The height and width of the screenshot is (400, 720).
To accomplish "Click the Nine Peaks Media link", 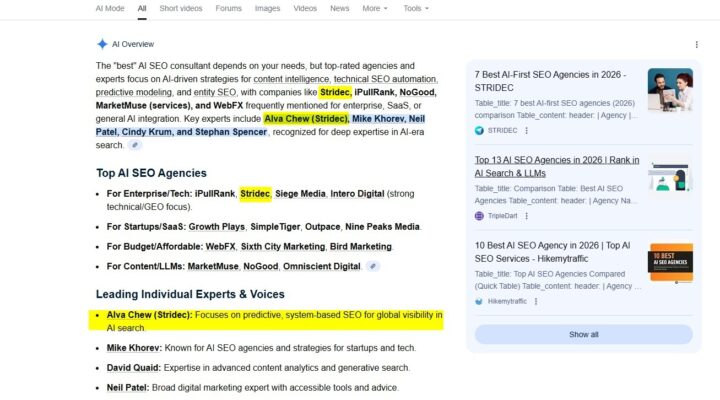I will coord(382,227).
